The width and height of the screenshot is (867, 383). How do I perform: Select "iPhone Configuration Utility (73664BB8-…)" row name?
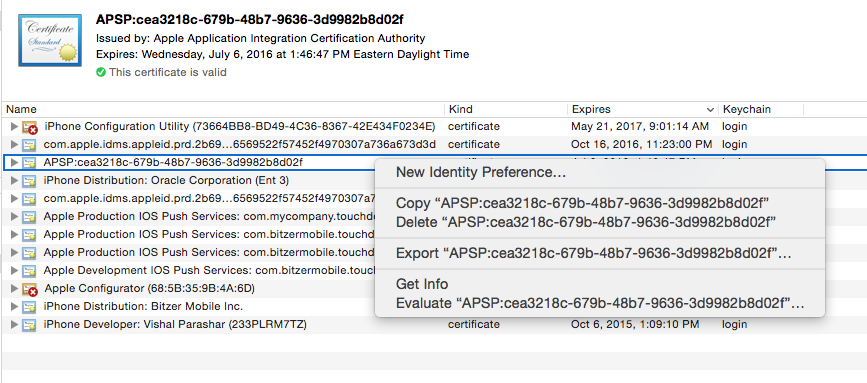(x=239, y=127)
